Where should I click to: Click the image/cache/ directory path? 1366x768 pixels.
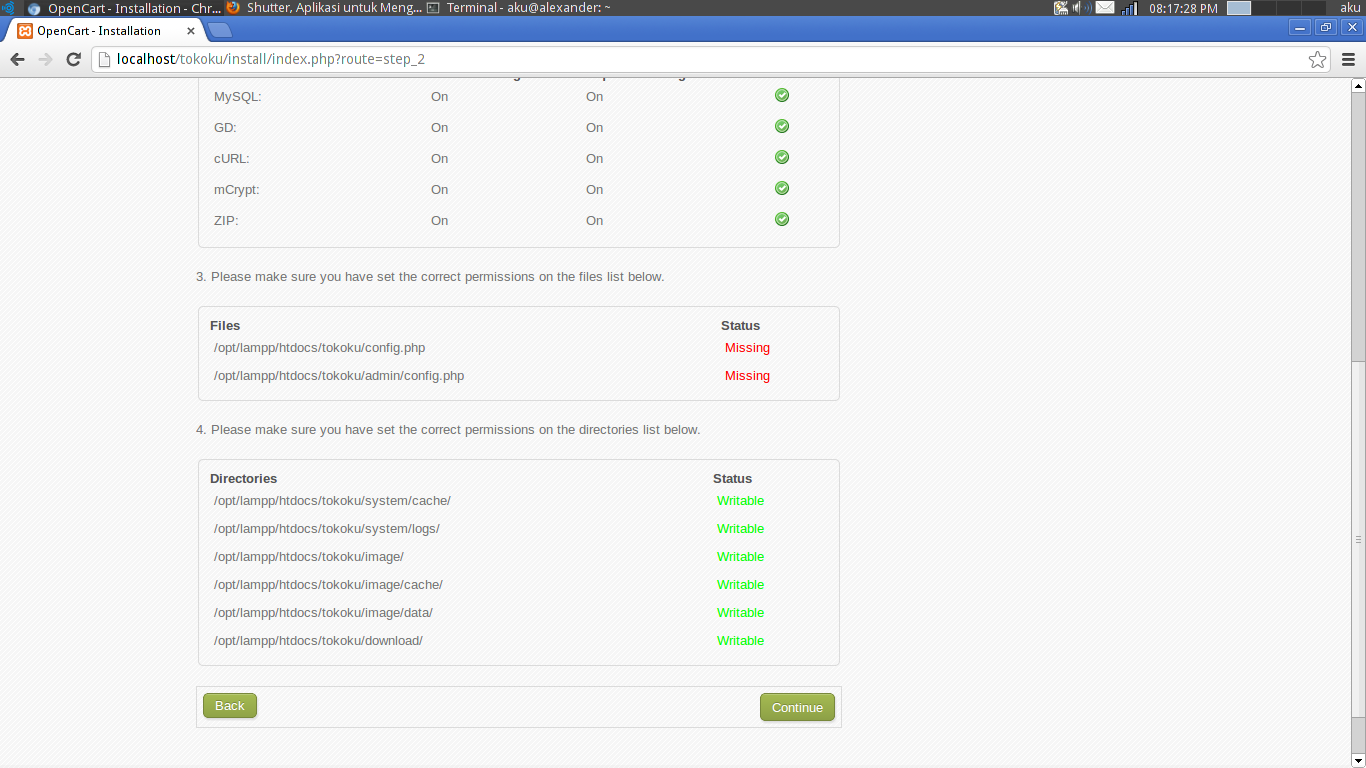(x=328, y=585)
